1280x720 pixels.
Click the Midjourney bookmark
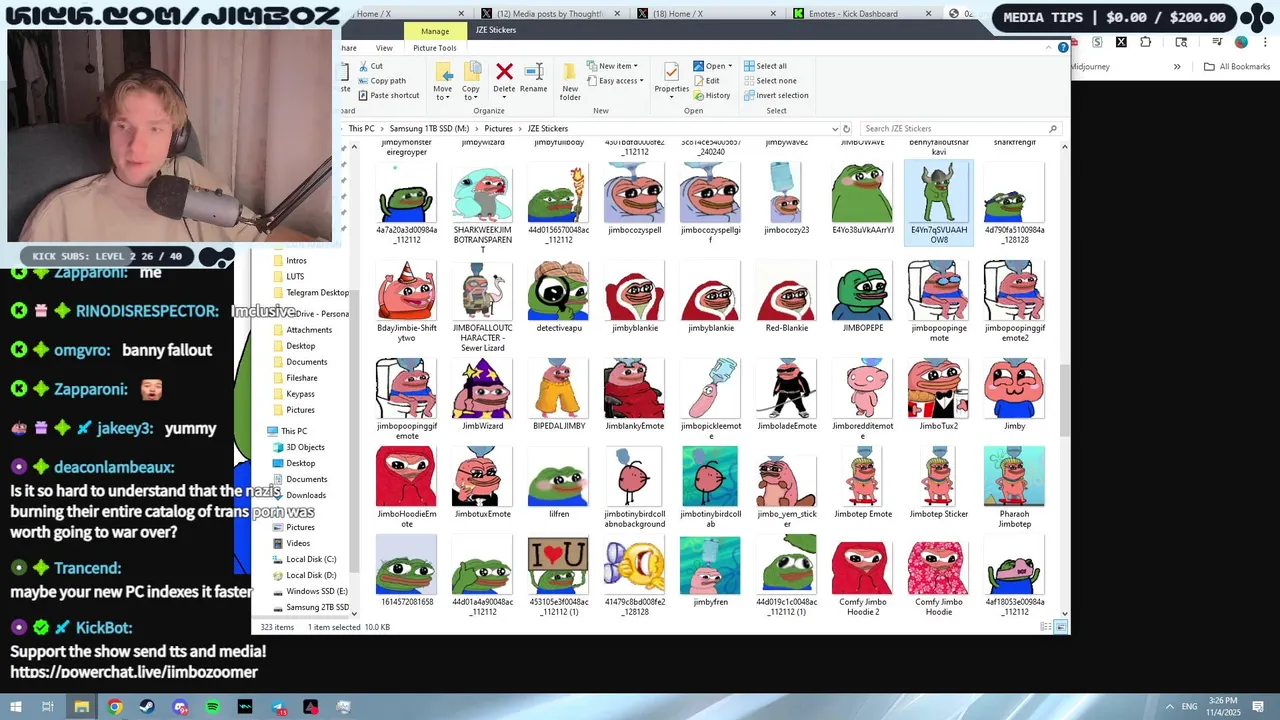click(1090, 67)
